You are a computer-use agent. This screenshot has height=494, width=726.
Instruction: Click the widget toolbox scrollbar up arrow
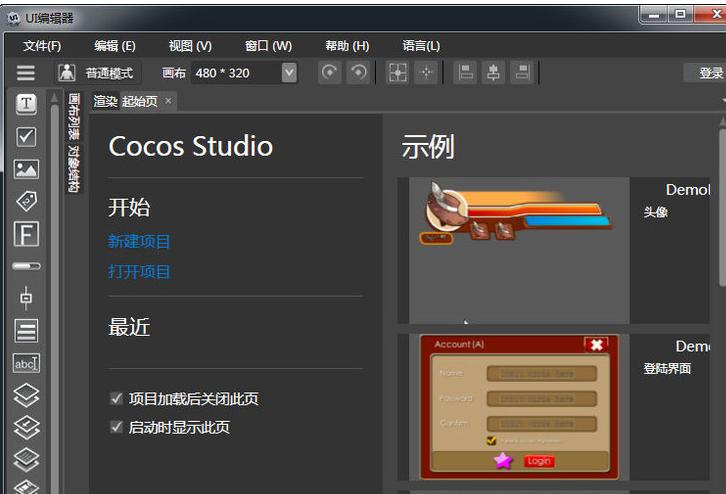tap(54, 98)
